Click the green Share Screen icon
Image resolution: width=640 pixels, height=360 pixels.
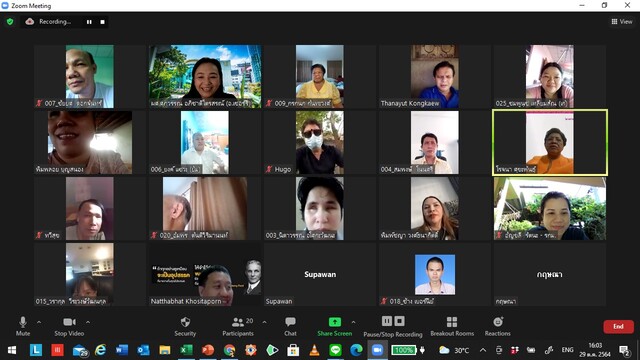coord(335,322)
